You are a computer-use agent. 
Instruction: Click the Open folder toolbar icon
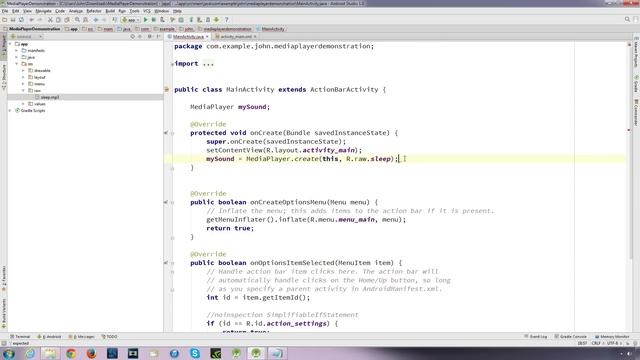click(4, 20)
